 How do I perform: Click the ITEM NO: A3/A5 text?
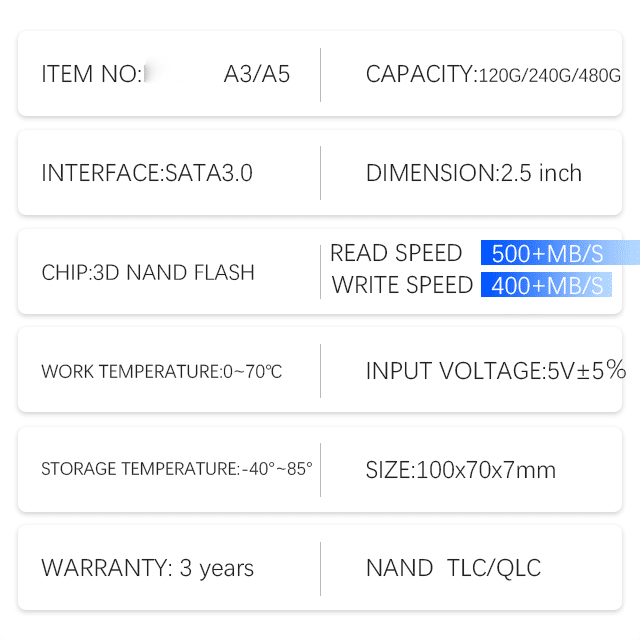[x=166, y=74]
